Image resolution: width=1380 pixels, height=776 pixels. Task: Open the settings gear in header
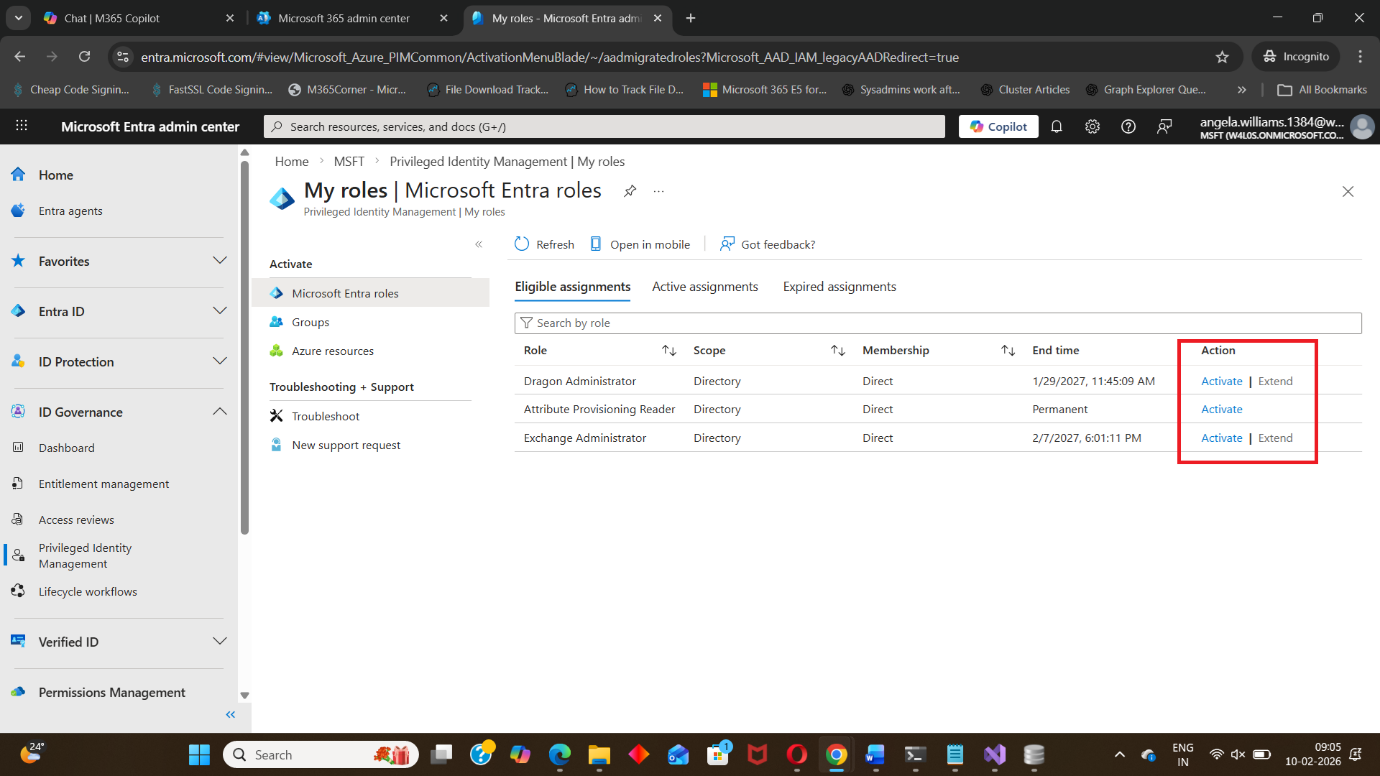coord(1092,127)
